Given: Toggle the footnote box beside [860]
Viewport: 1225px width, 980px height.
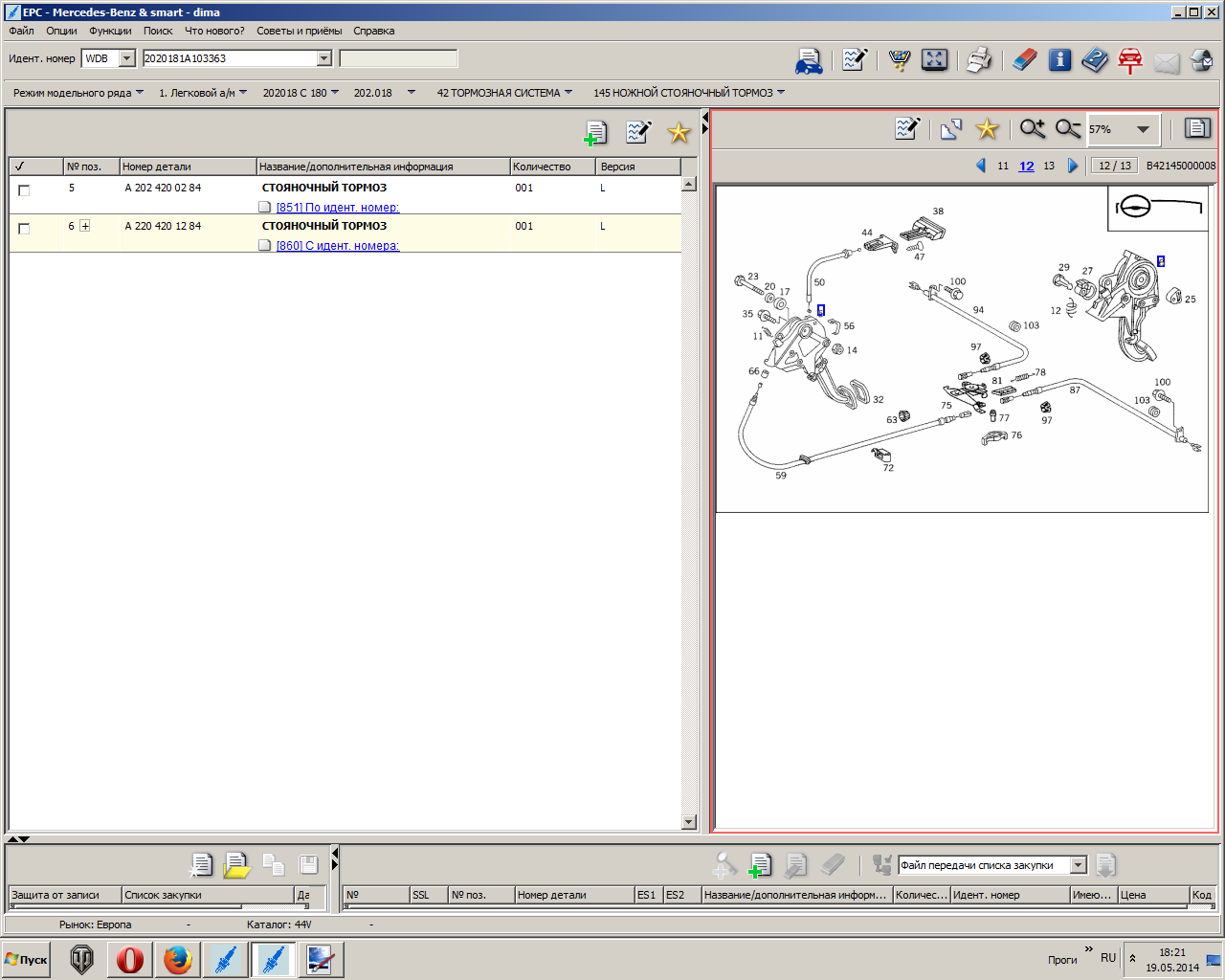Looking at the screenshot, I should tap(265, 245).
